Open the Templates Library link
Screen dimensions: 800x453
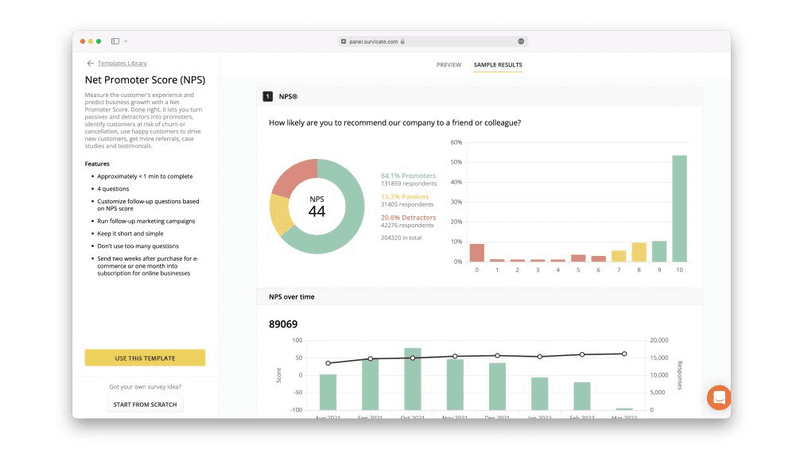(122, 63)
